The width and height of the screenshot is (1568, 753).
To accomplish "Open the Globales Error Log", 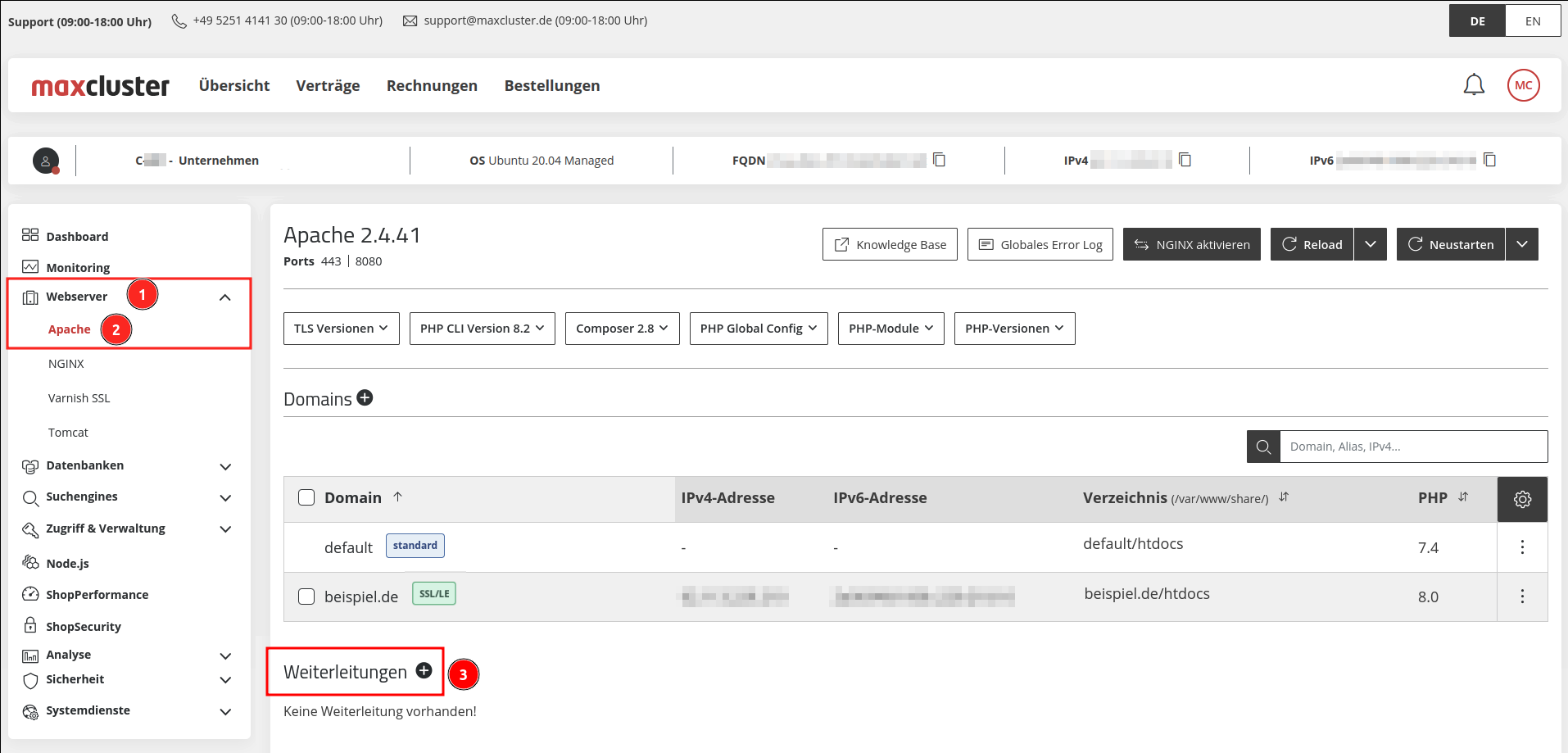I will coord(1040,244).
